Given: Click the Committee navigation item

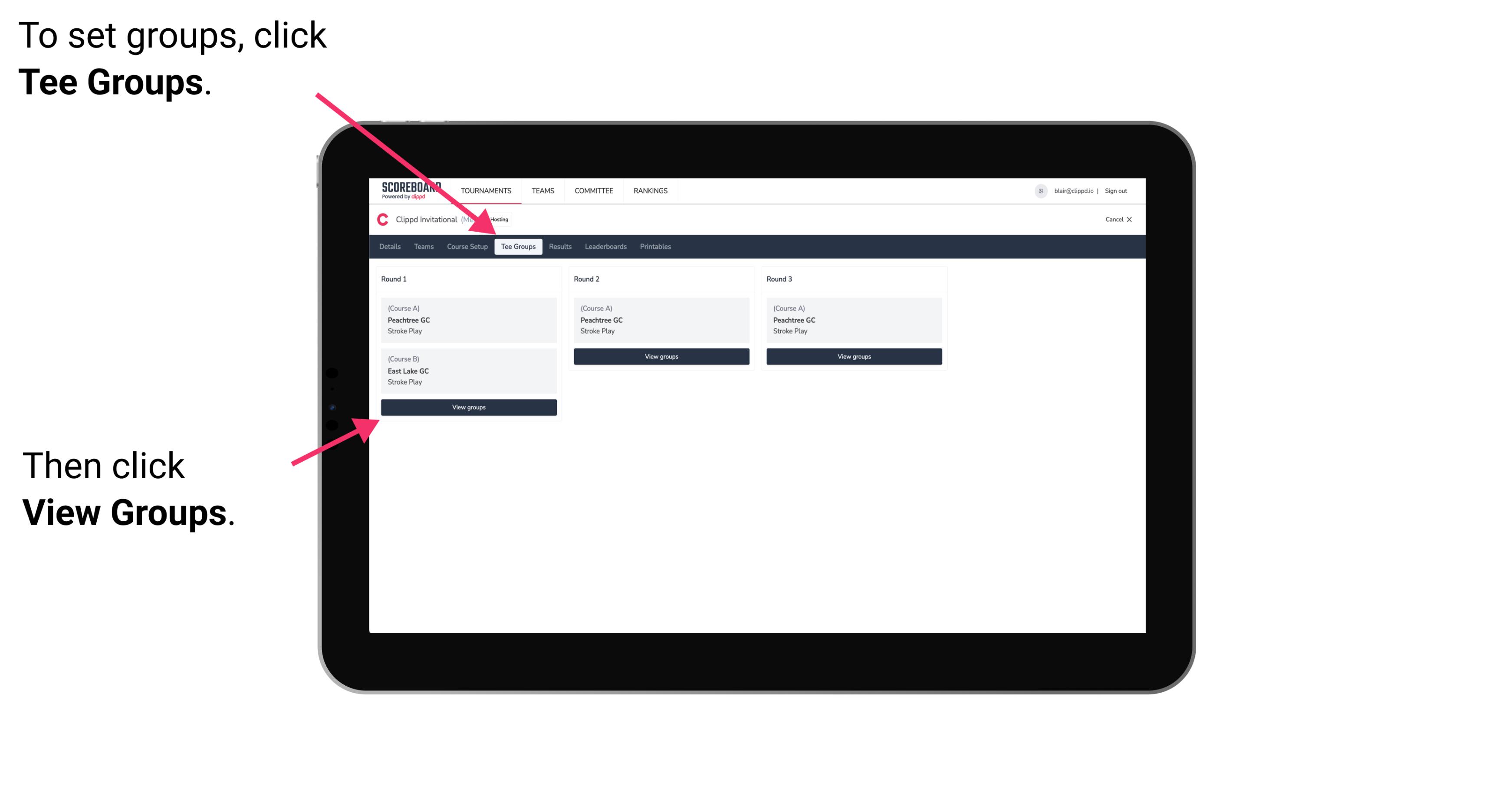Looking at the screenshot, I should (594, 191).
